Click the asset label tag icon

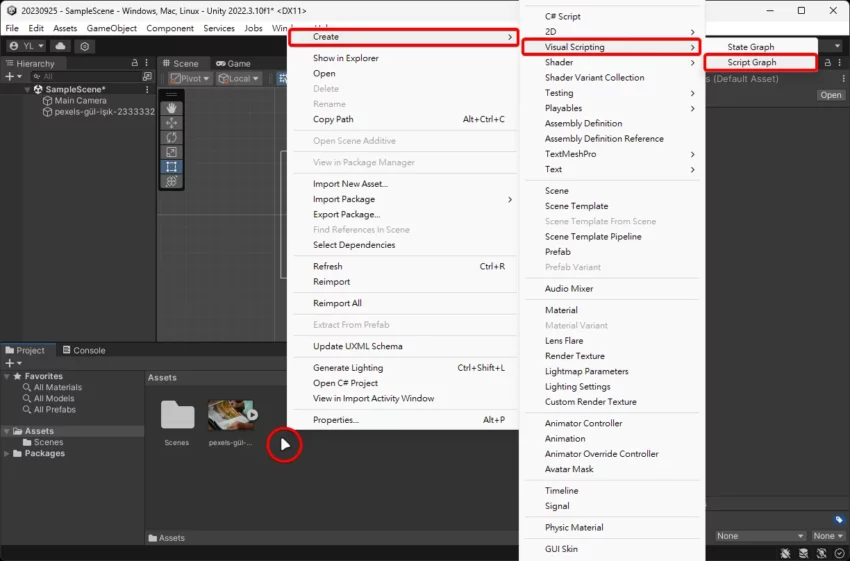[839, 519]
